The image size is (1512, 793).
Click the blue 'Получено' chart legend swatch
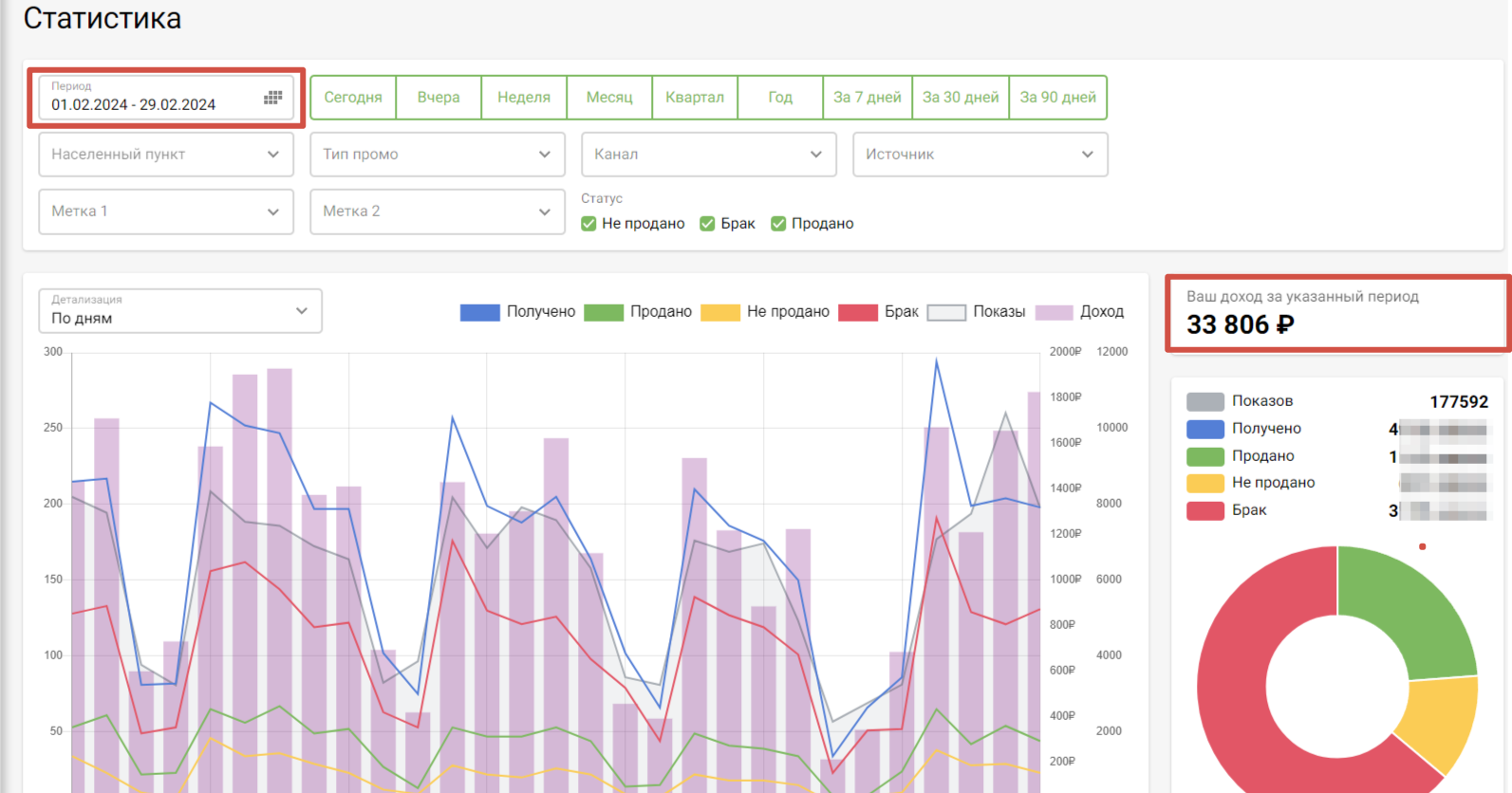[479, 313]
